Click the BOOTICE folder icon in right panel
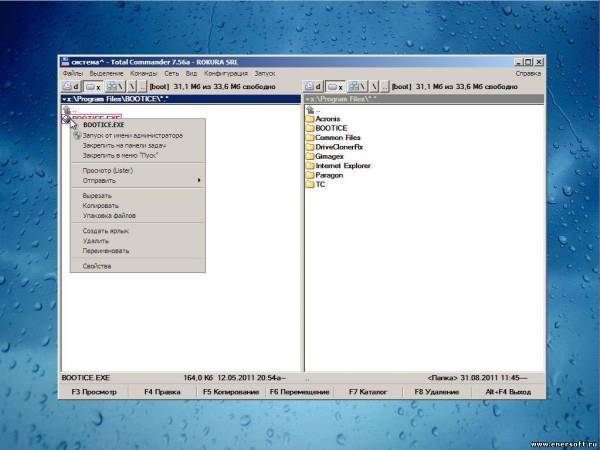The image size is (600, 450). tap(310, 128)
